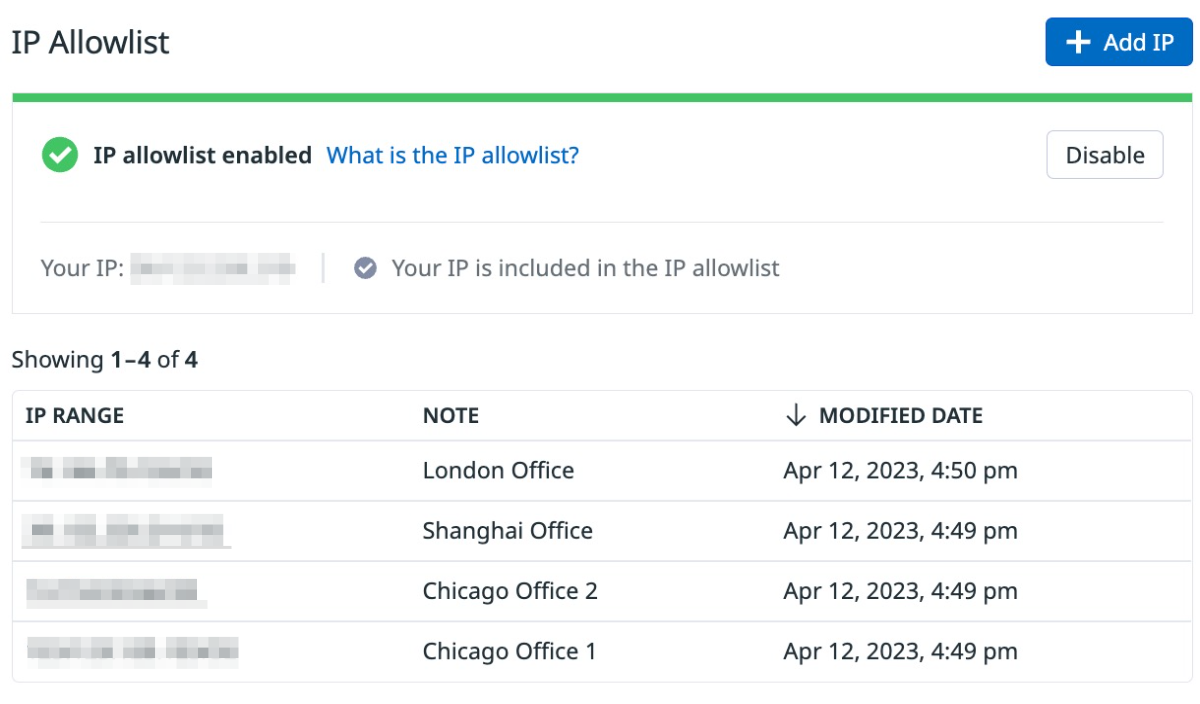Click the green allowlist enabled checkmark icon
This screenshot has height=704, width=1200.
point(60,155)
